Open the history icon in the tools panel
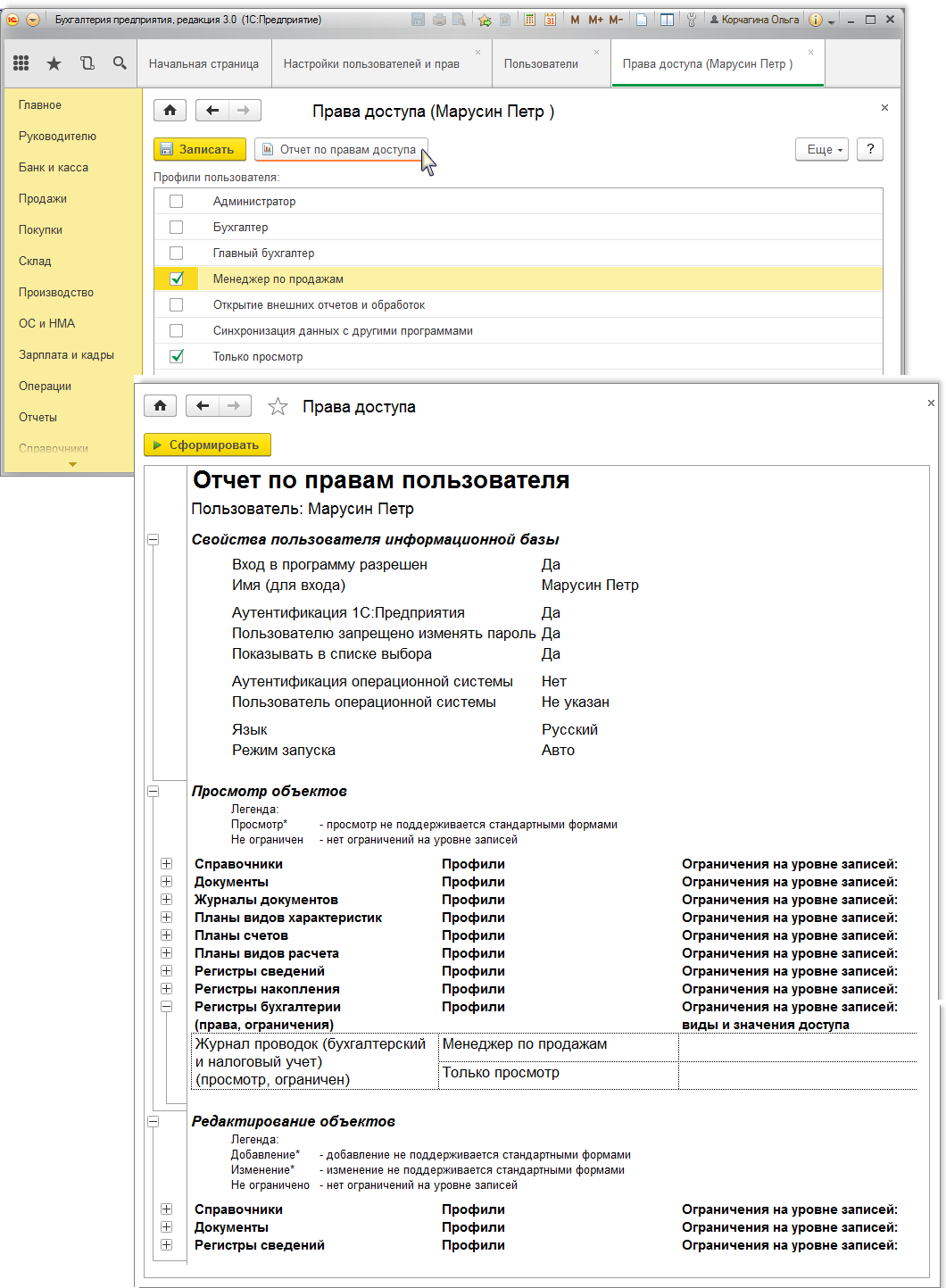Image resolution: width=946 pixels, height=1288 pixels. coord(87,63)
